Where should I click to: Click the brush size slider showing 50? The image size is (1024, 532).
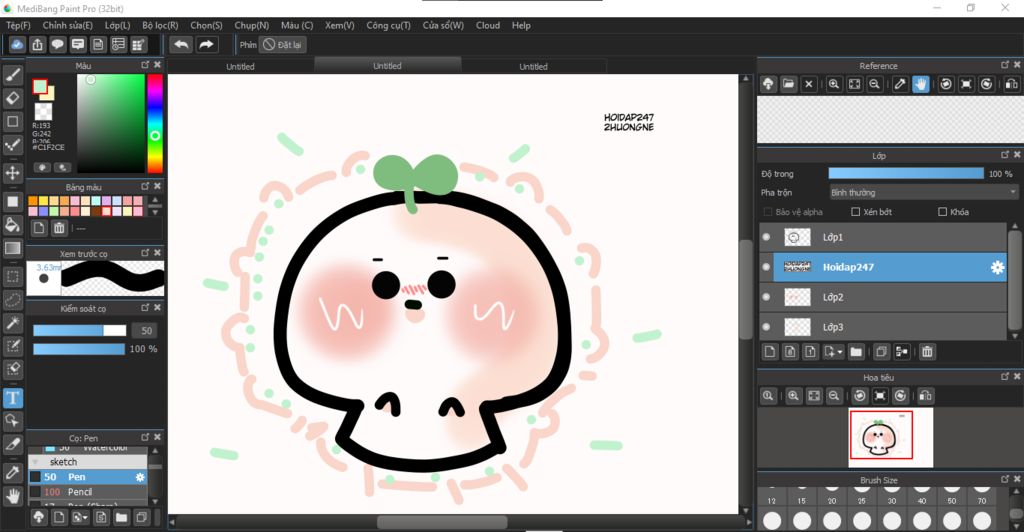pyautogui.click(x=80, y=330)
